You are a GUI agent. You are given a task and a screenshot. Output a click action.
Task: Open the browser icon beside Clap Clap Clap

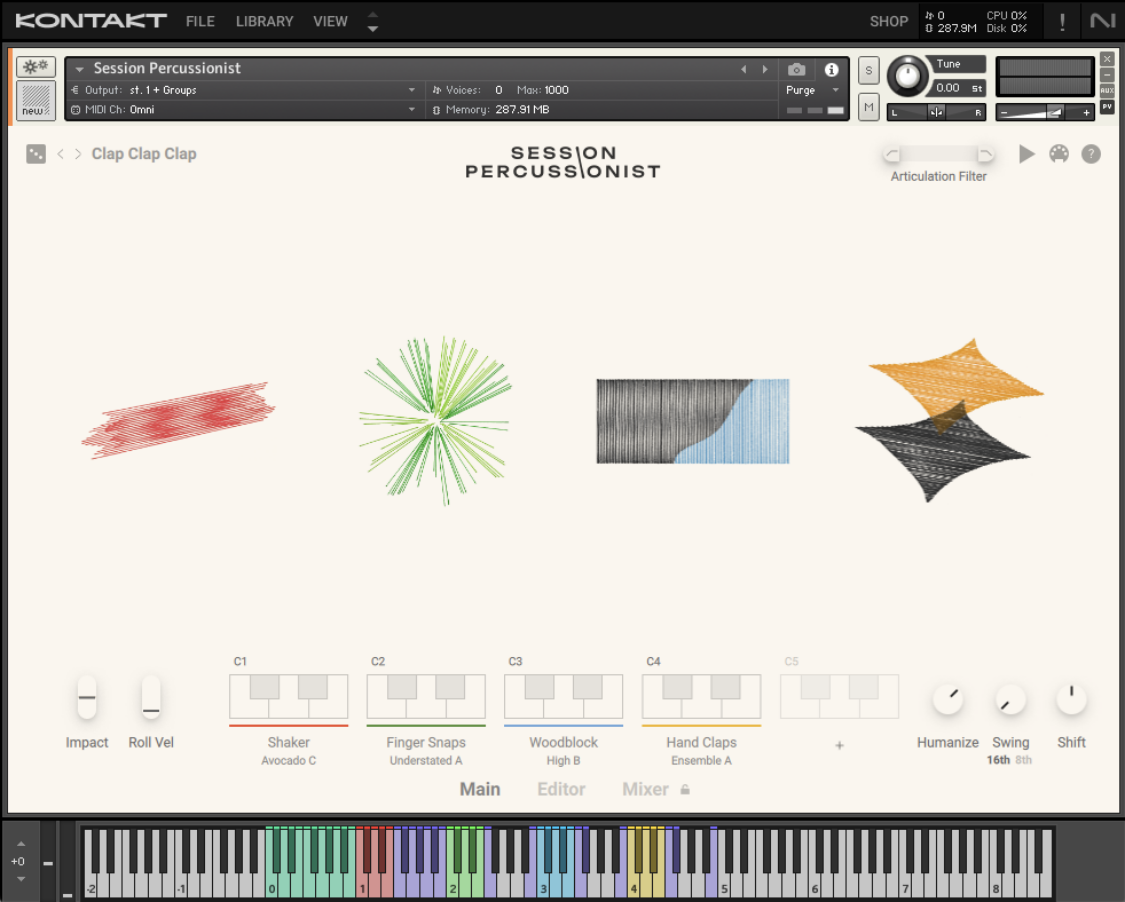click(x=36, y=154)
